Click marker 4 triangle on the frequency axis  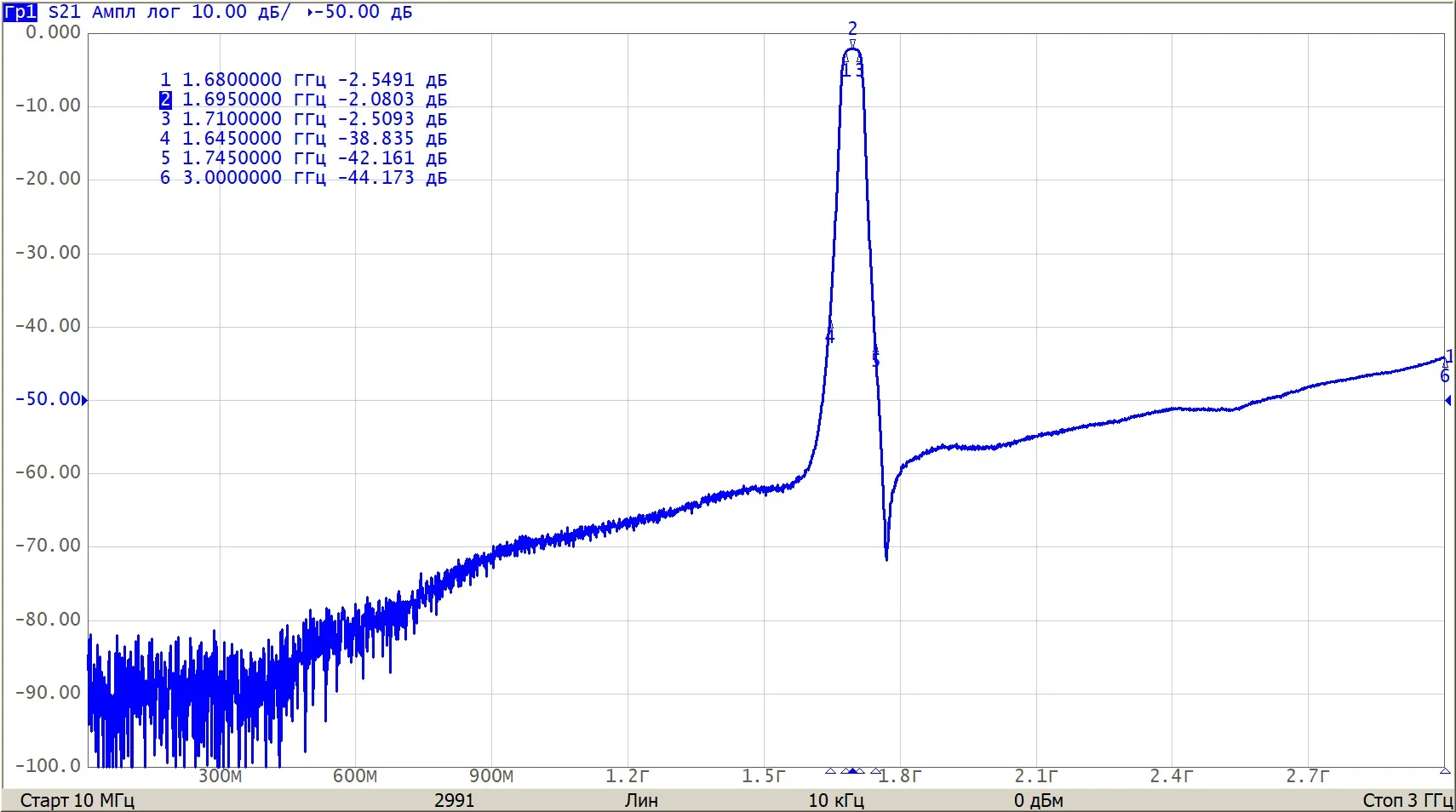[830, 771]
